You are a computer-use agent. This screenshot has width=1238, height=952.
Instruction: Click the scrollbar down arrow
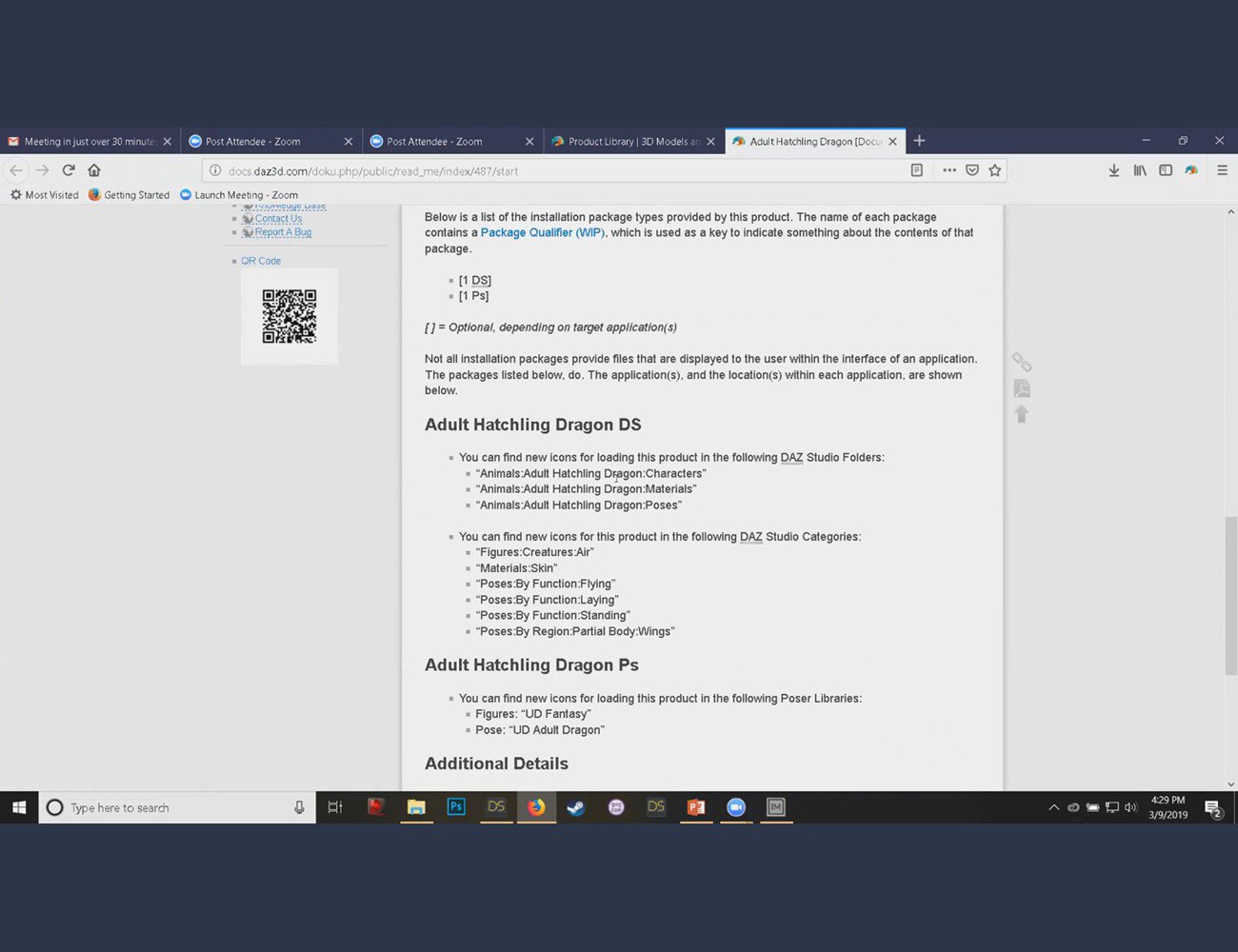coord(1230,784)
